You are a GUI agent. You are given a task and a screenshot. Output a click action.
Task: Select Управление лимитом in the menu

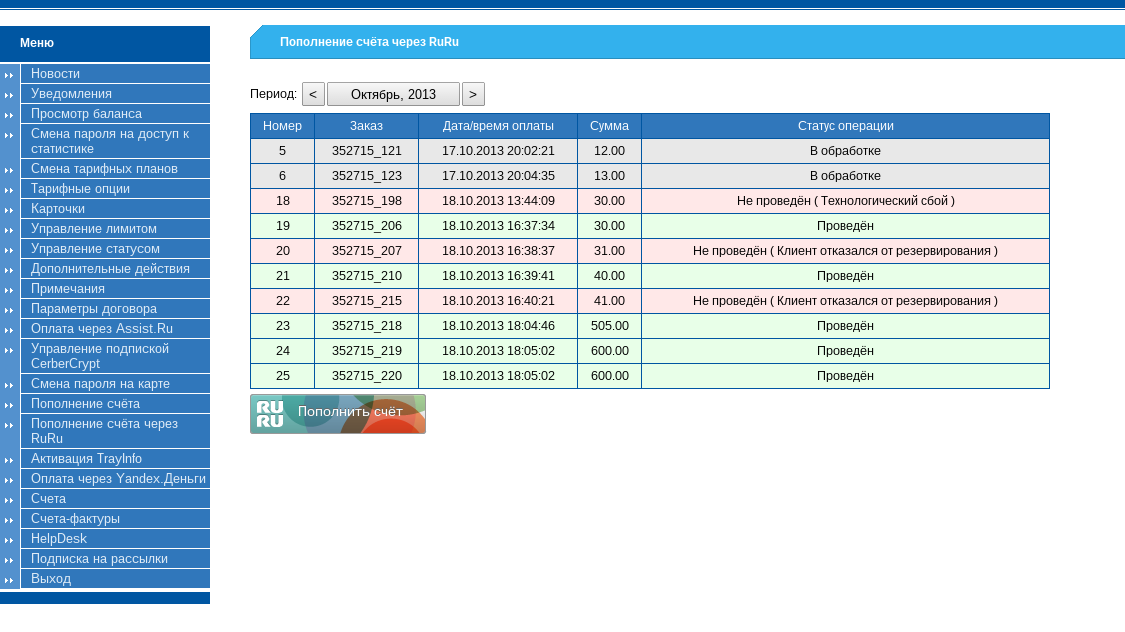coord(93,229)
